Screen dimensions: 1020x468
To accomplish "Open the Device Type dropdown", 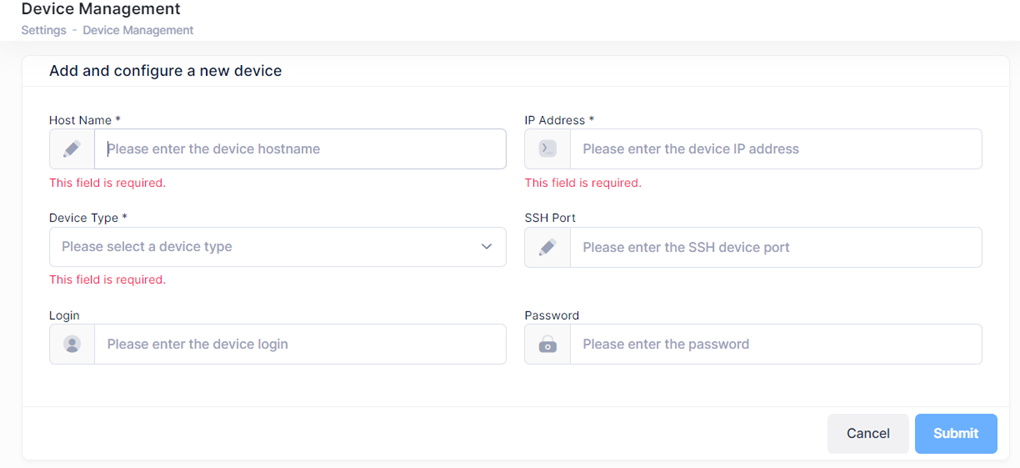I will point(270,247).
